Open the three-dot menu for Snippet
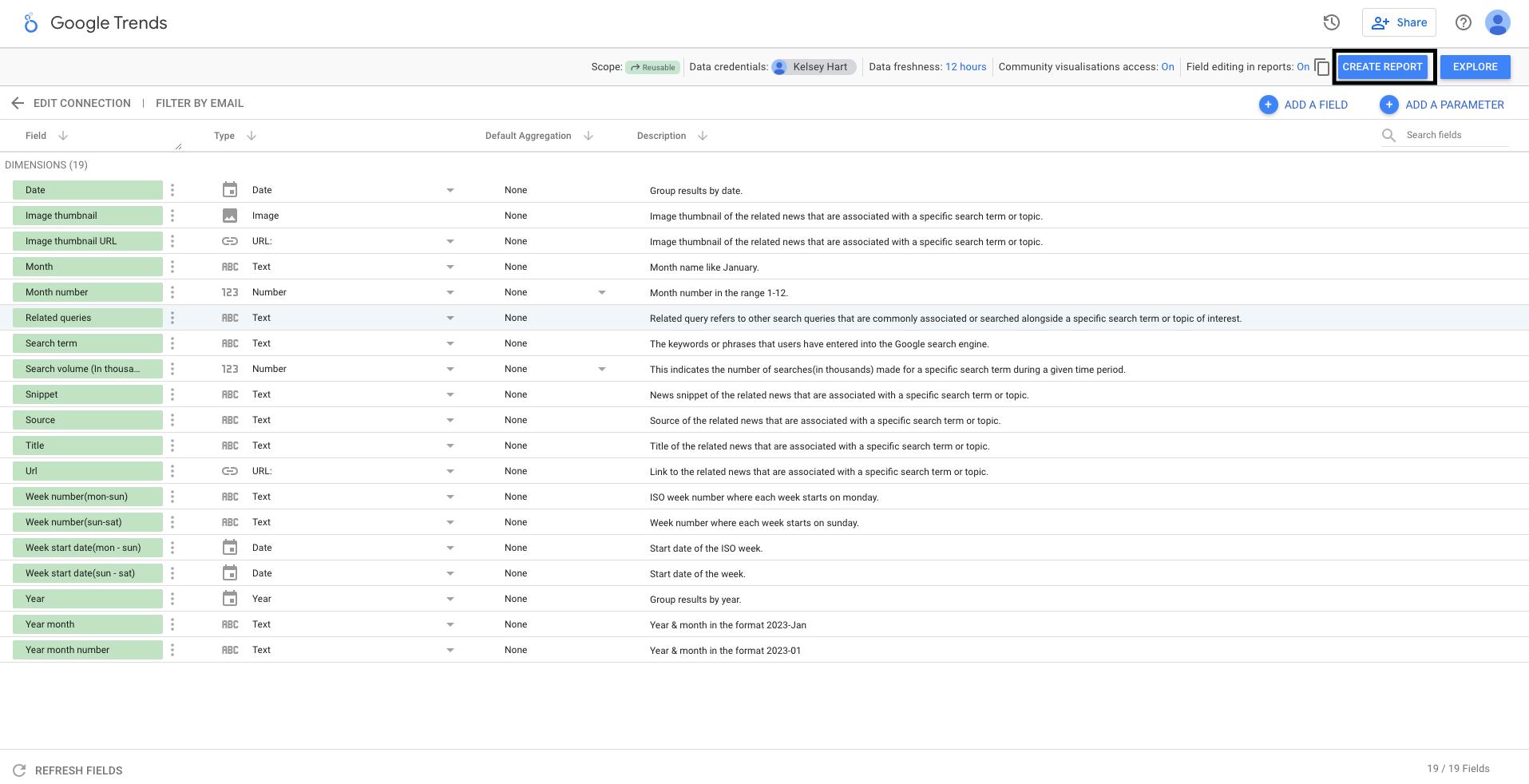Viewport: 1529px width, 784px height. (172, 394)
